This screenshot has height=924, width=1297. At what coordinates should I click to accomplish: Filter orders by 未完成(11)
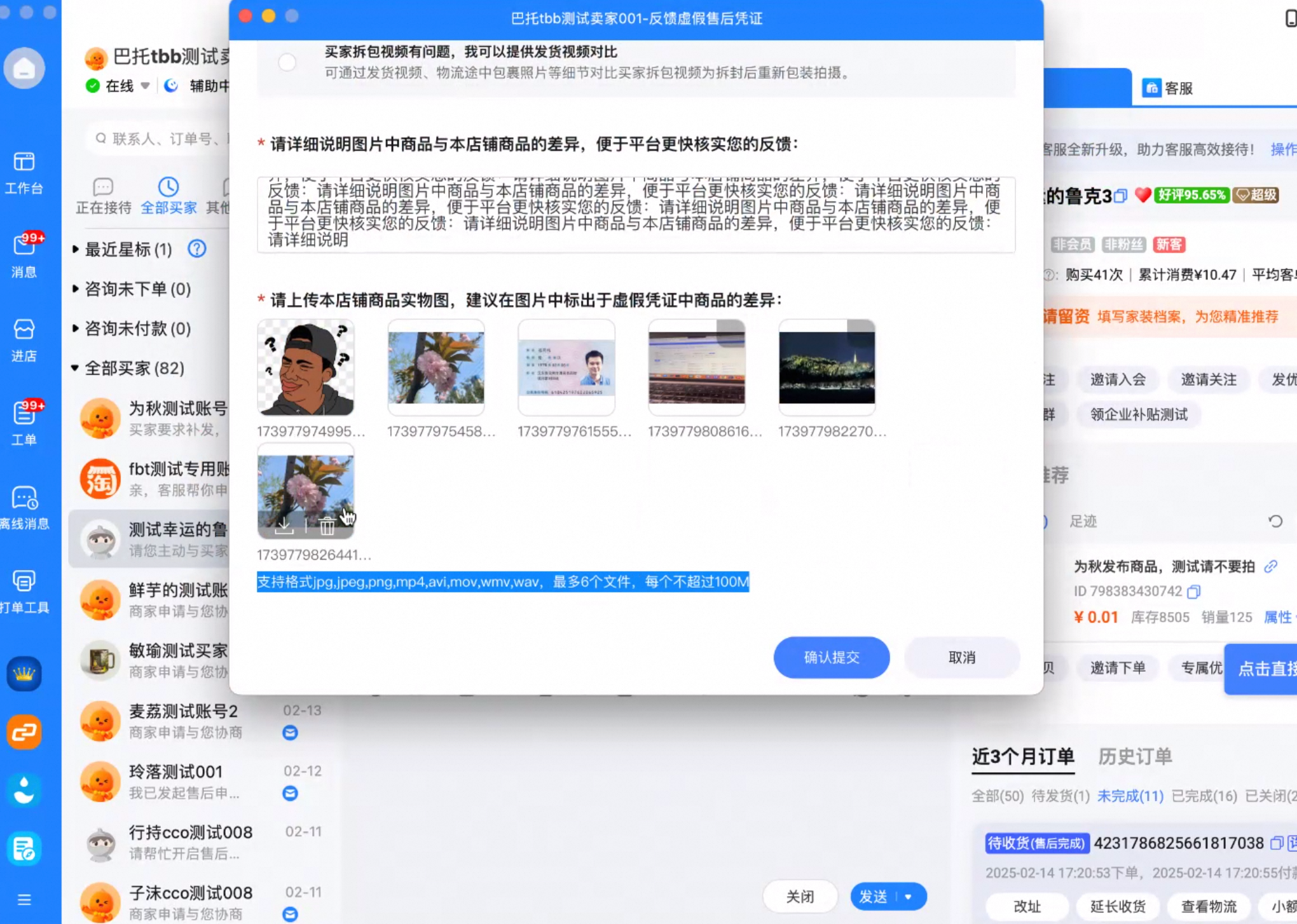point(1130,796)
